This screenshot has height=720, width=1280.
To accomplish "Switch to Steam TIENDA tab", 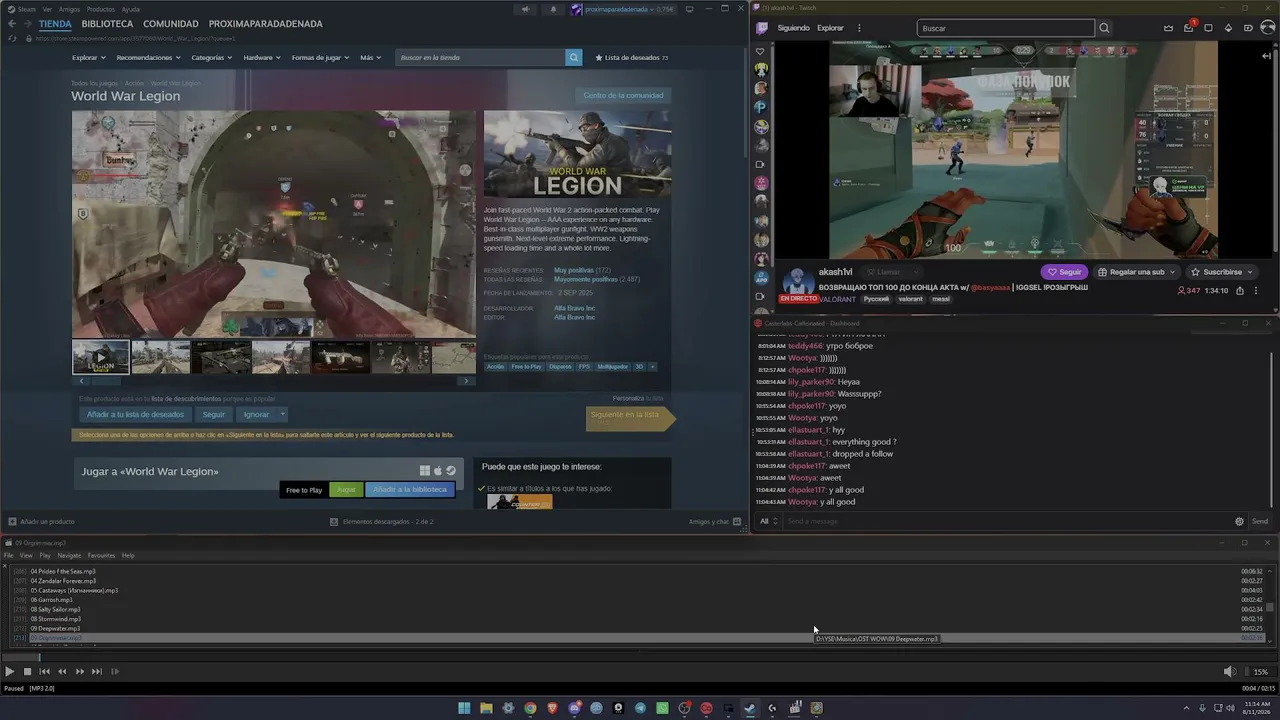I will pyautogui.click(x=56, y=23).
